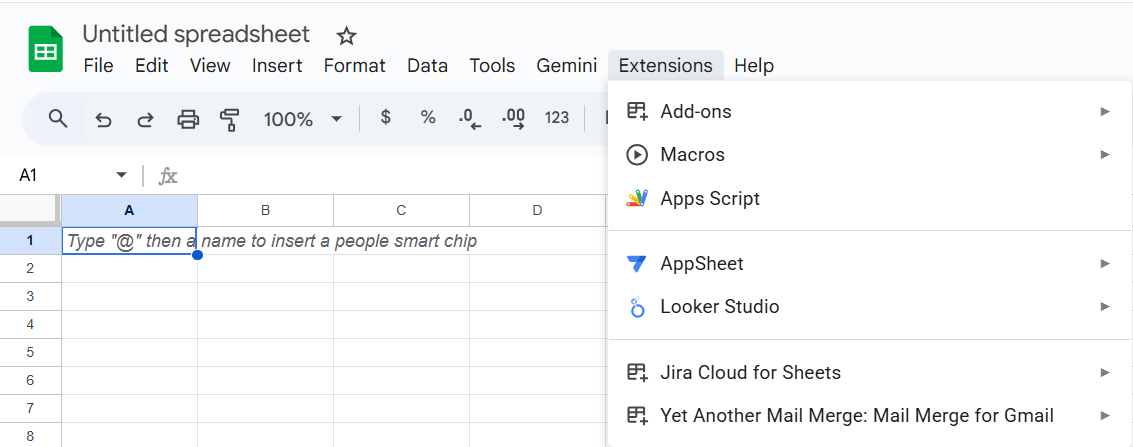Click the Undo arrow icon
Image resolution: width=1133 pixels, height=447 pixels.
pyautogui.click(x=103, y=119)
